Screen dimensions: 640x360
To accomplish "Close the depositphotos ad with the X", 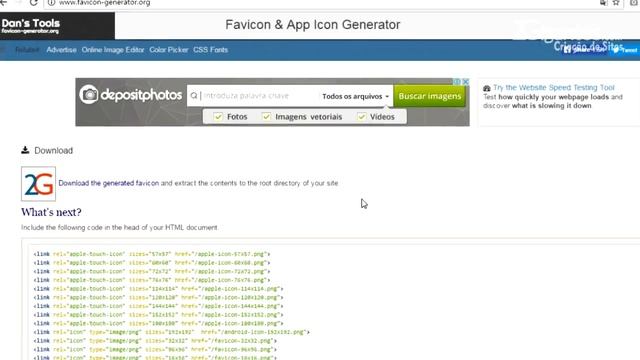I will [x=465, y=82].
